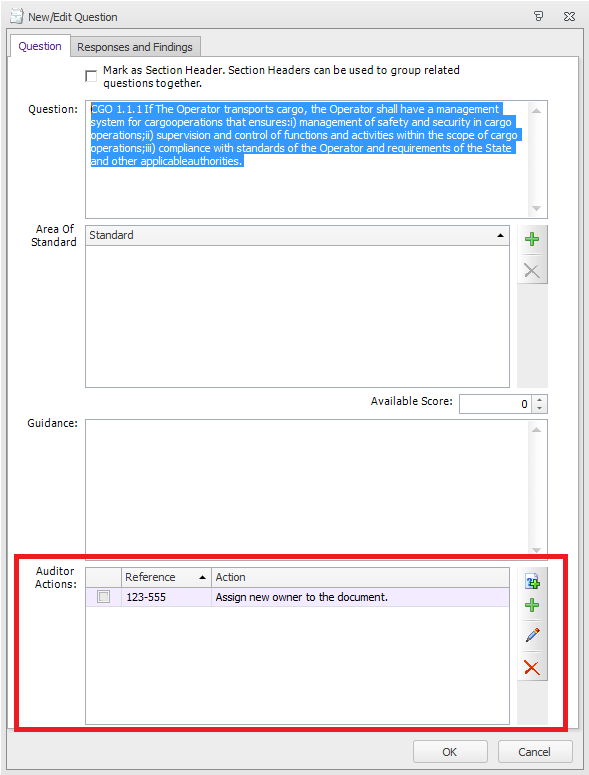This screenshot has height=775, width=589.
Task: Tick the checkbox for action 123-555
Action: point(103,597)
